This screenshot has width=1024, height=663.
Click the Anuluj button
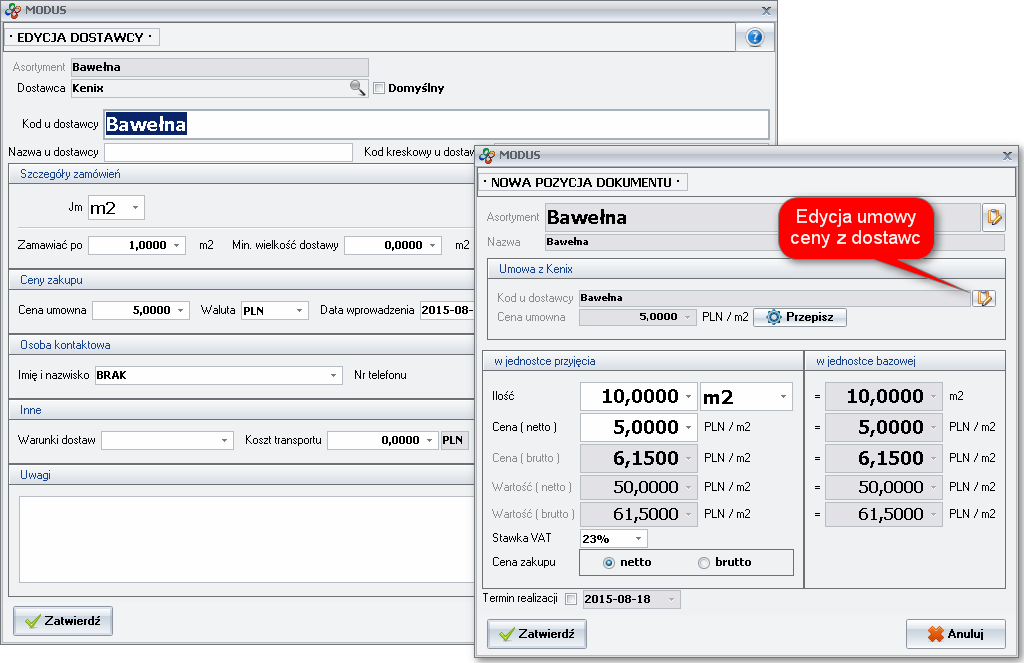(x=955, y=634)
